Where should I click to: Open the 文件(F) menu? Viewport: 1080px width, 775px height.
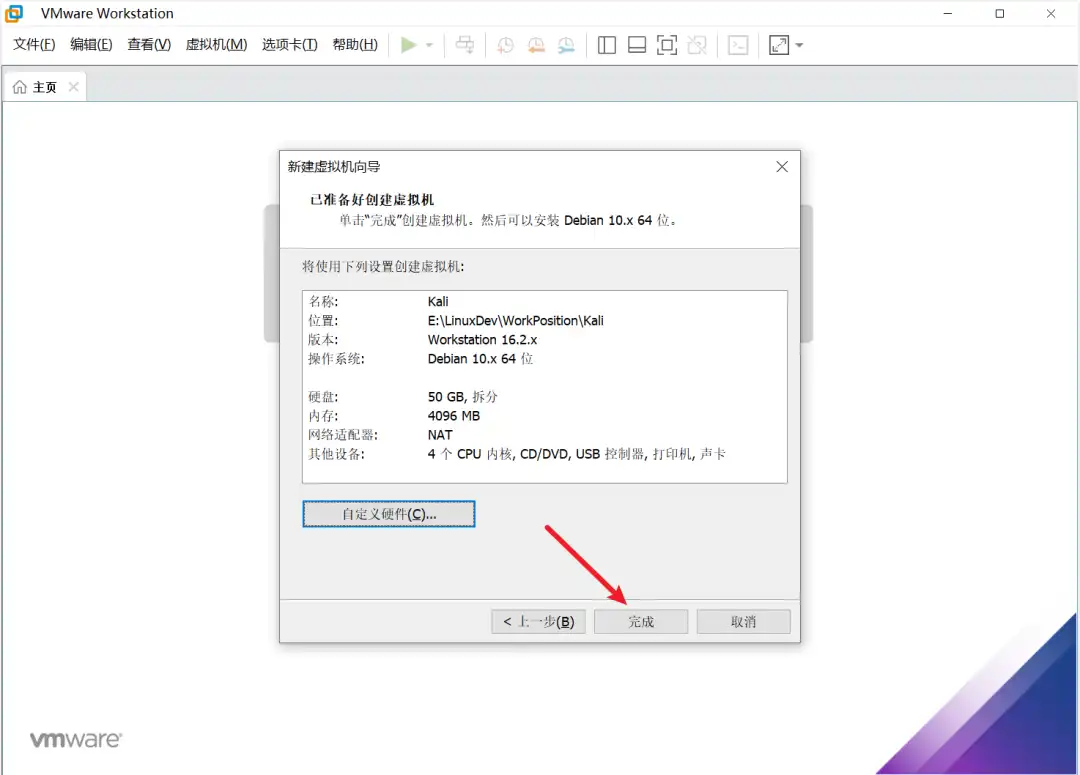click(x=34, y=45)
